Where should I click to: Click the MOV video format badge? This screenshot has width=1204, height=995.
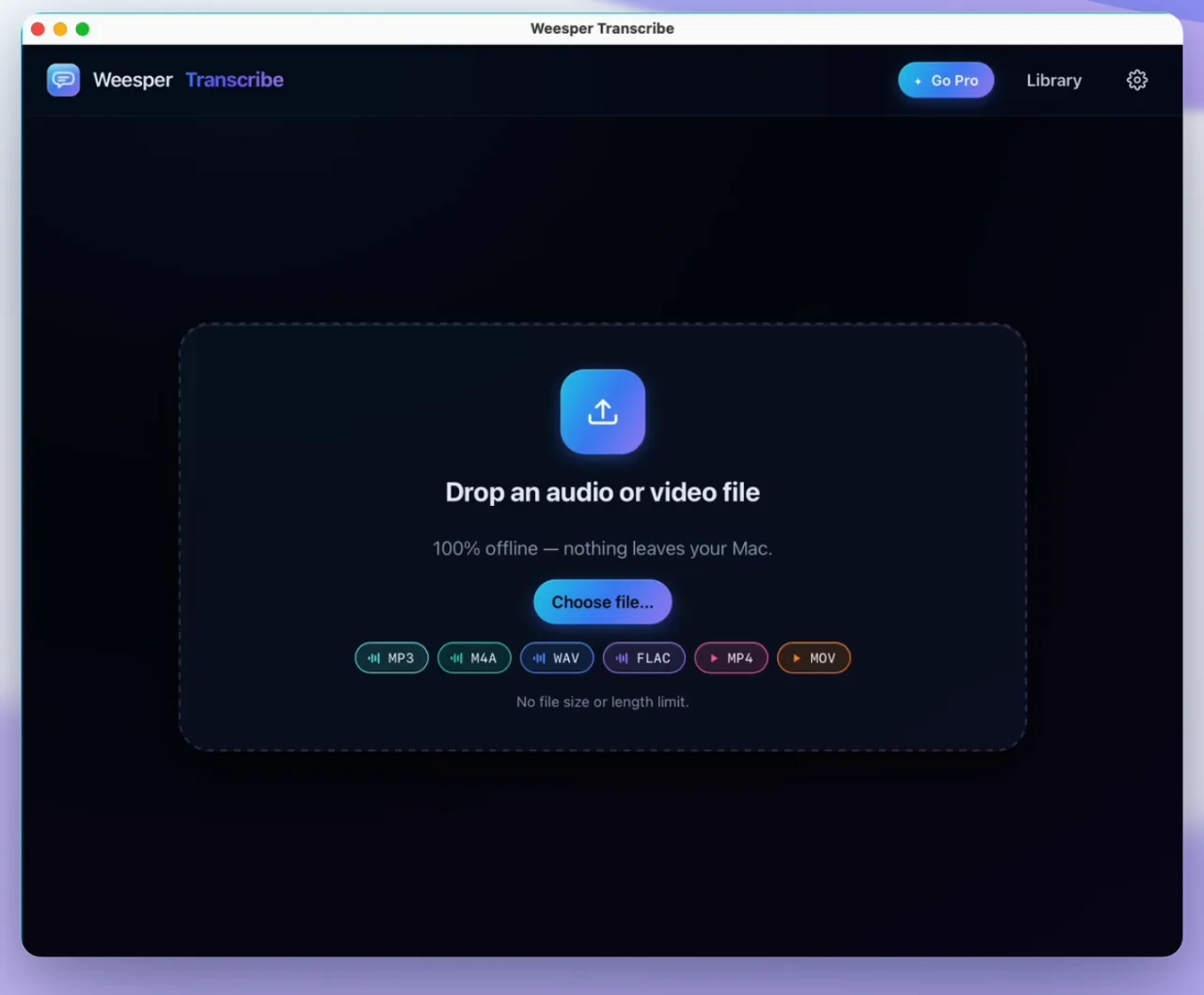(x=814, y=658)
